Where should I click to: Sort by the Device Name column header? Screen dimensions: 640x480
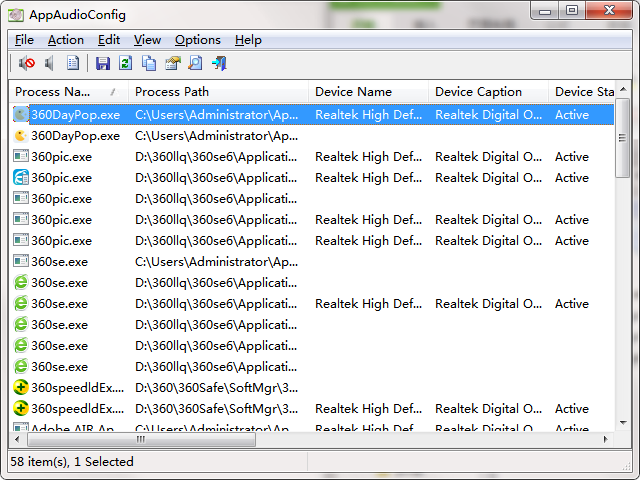[353, 92]
